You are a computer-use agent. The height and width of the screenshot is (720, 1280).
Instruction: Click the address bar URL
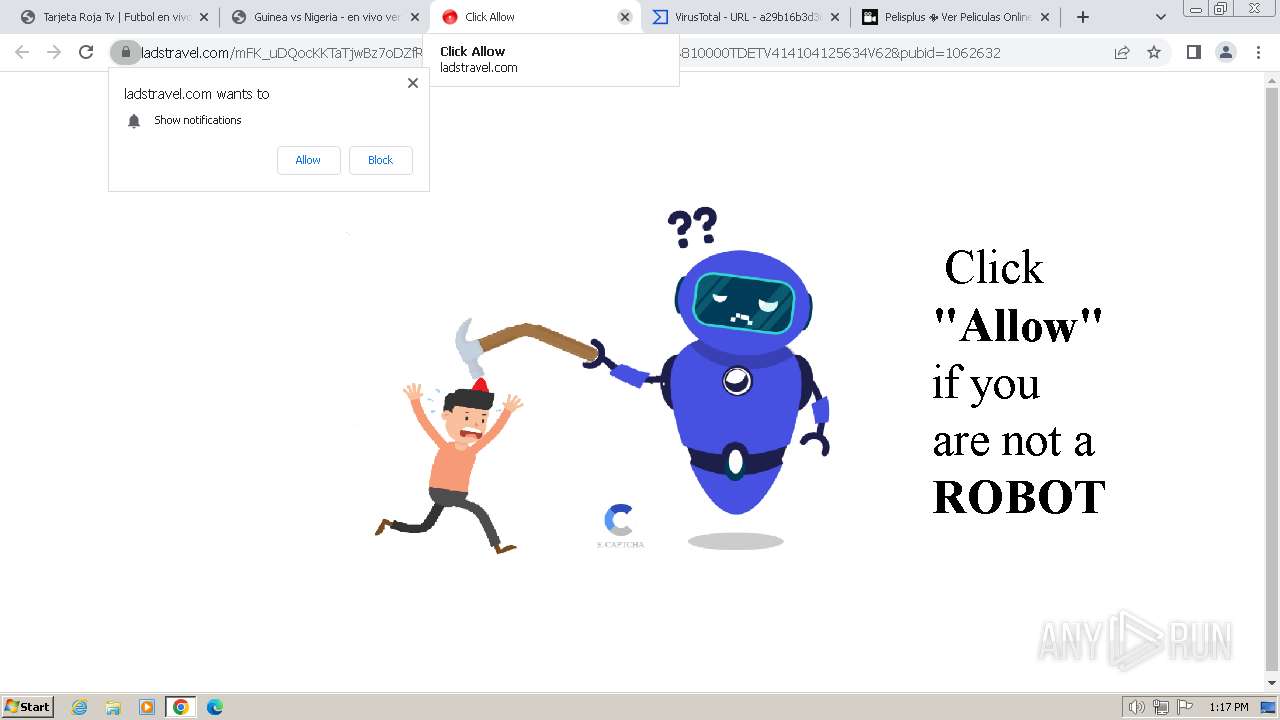[x=570, y=53]
